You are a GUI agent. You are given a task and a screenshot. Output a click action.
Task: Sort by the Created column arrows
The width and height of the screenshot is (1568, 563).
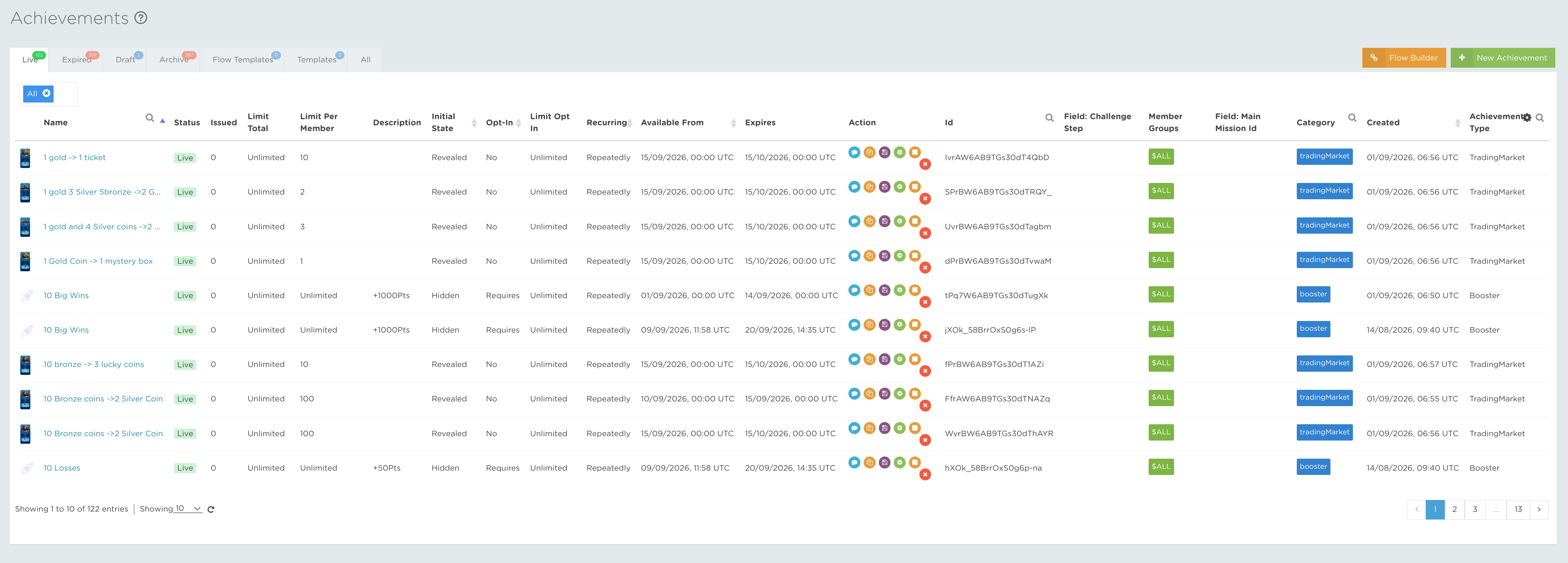1457,123
